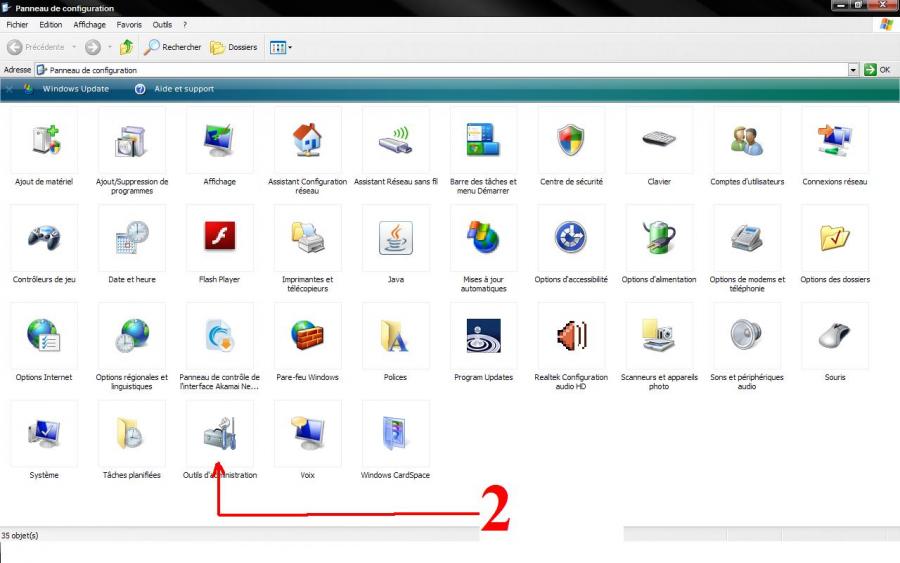Open the Affichage menu

click(x=89, y=24)
